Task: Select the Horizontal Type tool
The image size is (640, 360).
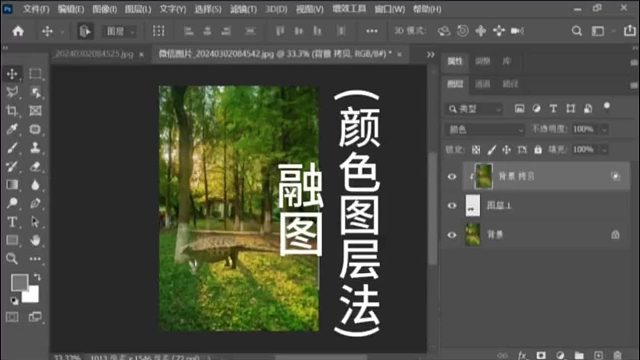Action: point(12,222)
